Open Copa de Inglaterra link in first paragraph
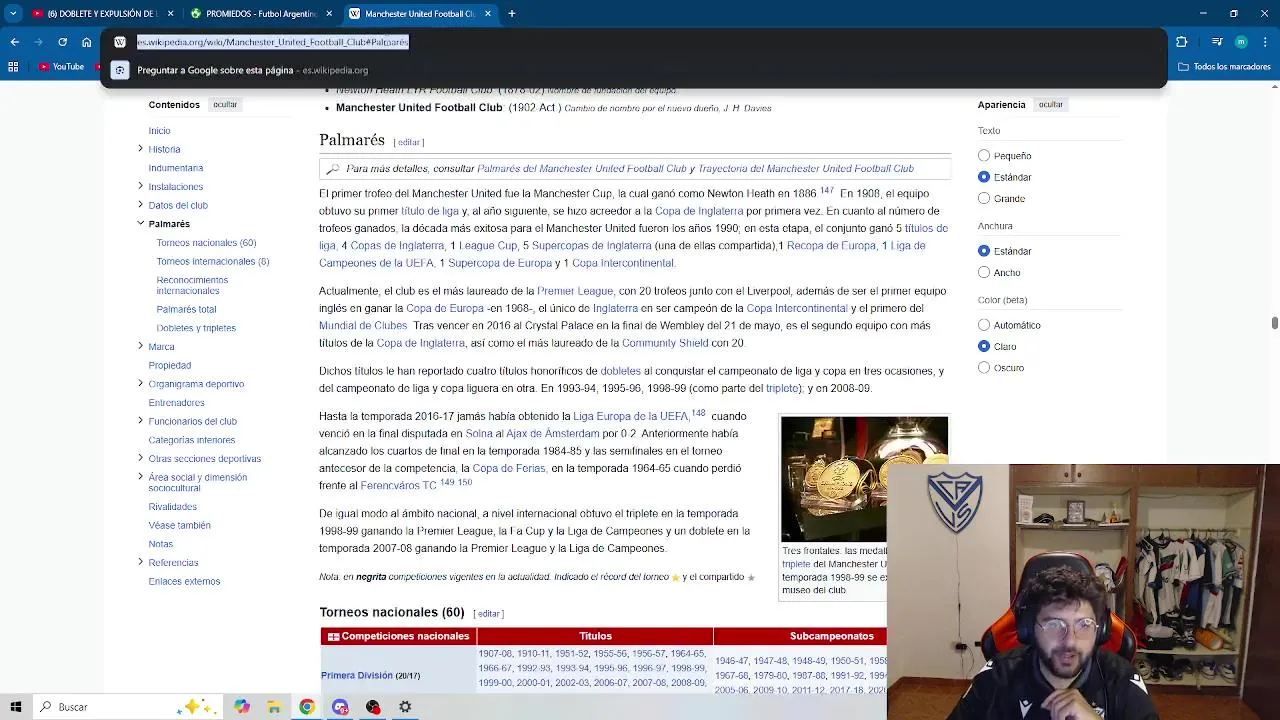Viewport: 1280px width, 720px height. point(699,211)
